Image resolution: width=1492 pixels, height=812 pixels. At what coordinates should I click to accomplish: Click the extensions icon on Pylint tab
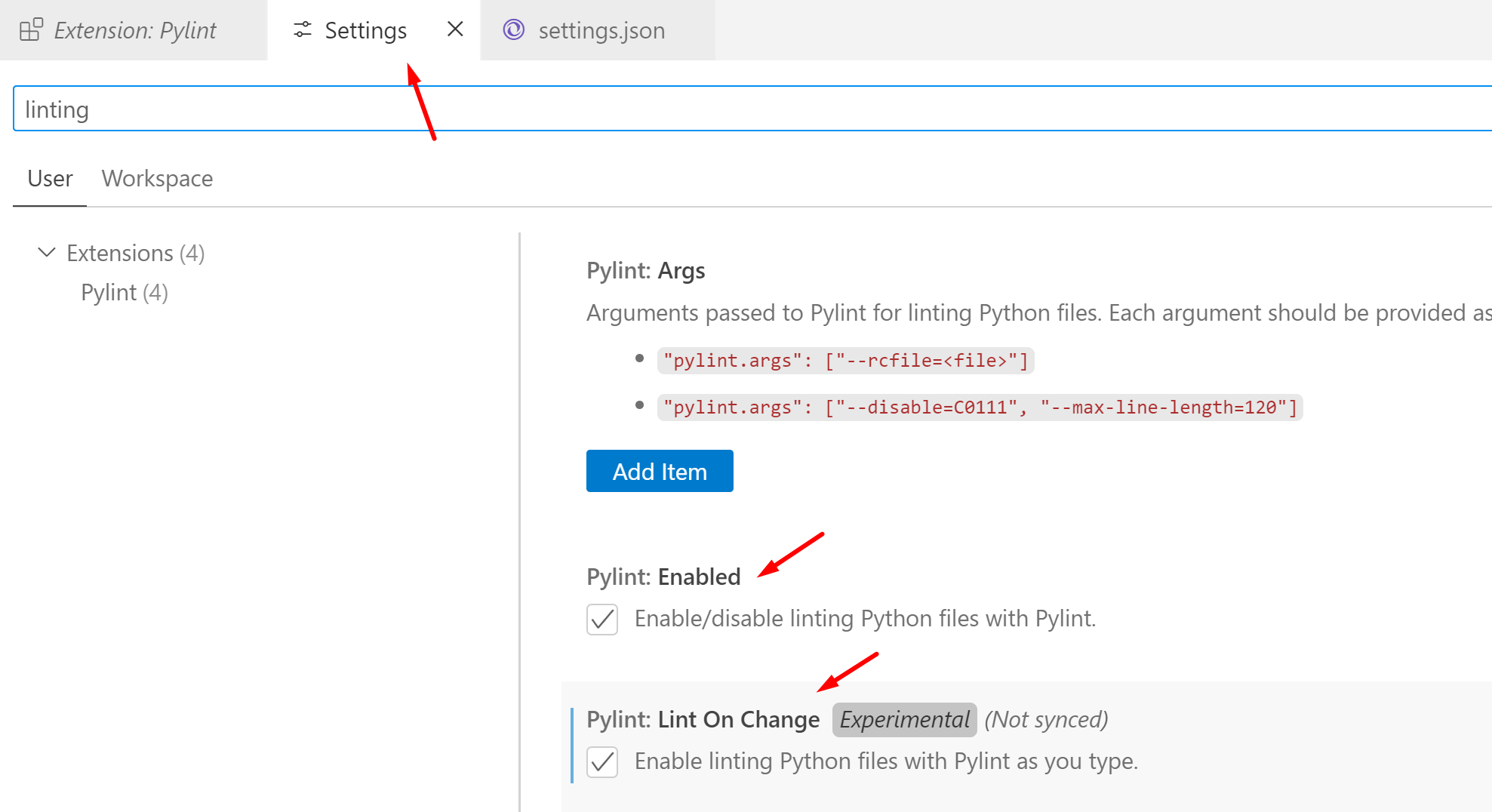click(x=31, y=30)
